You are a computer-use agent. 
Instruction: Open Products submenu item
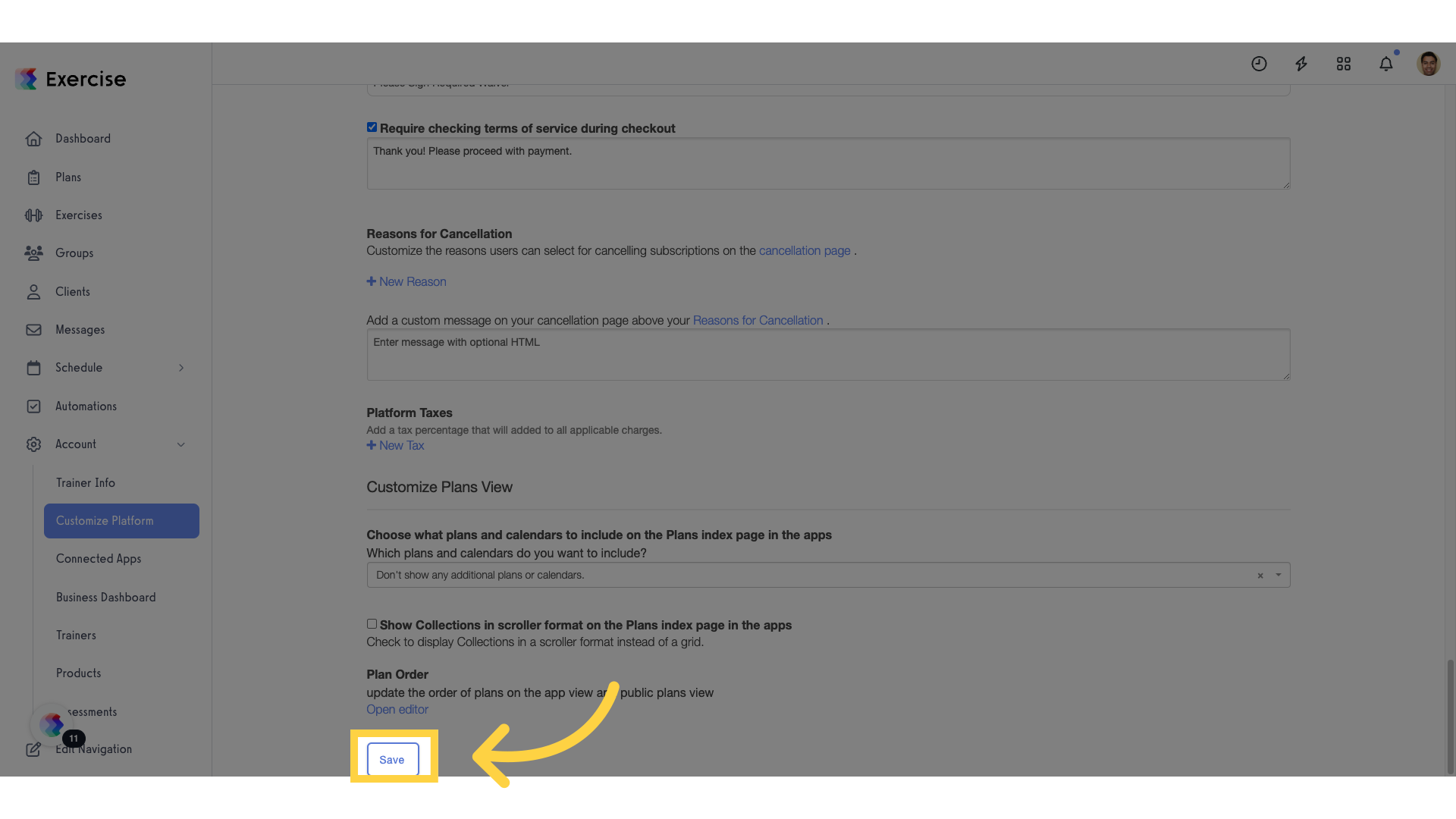tap(79, 673)
